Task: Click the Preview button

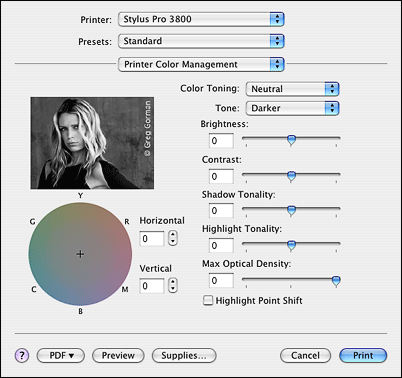Action: (118, 356)
